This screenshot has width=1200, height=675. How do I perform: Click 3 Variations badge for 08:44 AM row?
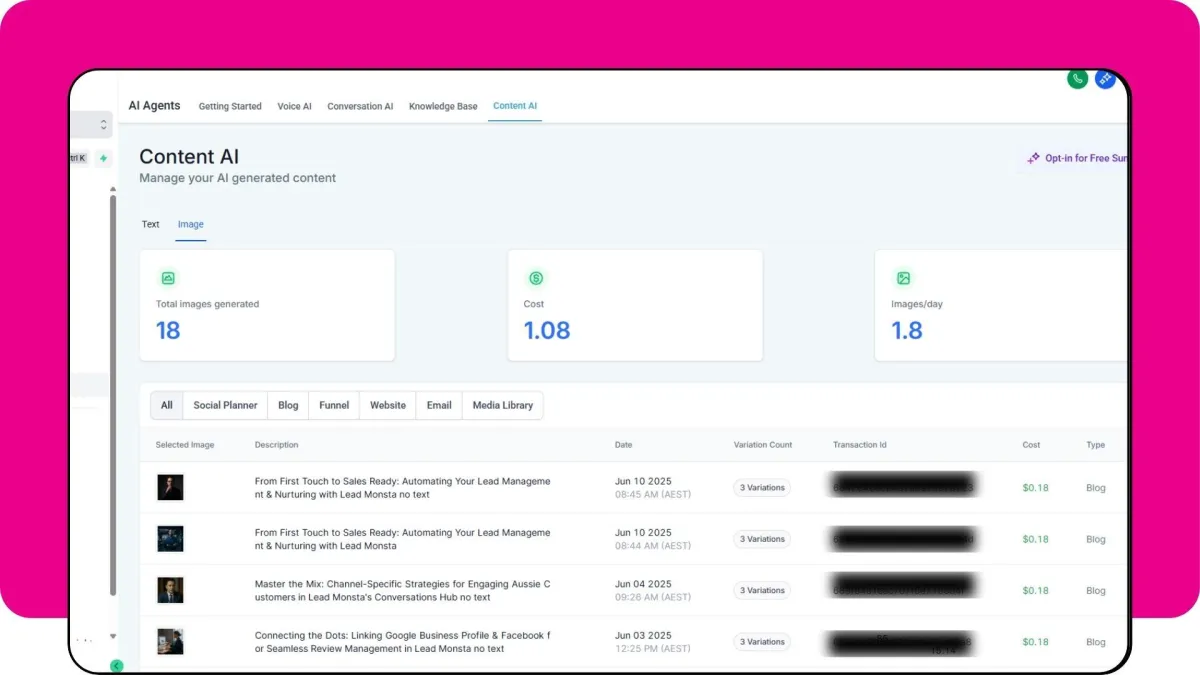click(762, 539)
